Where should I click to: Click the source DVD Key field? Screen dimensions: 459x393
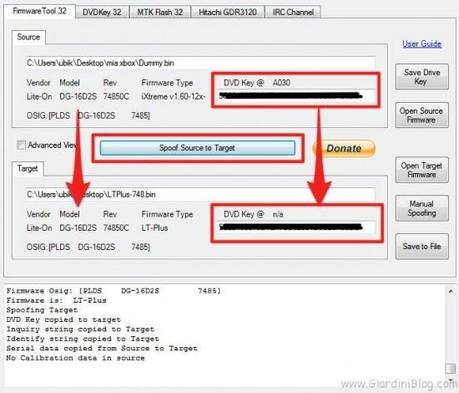click(296, 96)
